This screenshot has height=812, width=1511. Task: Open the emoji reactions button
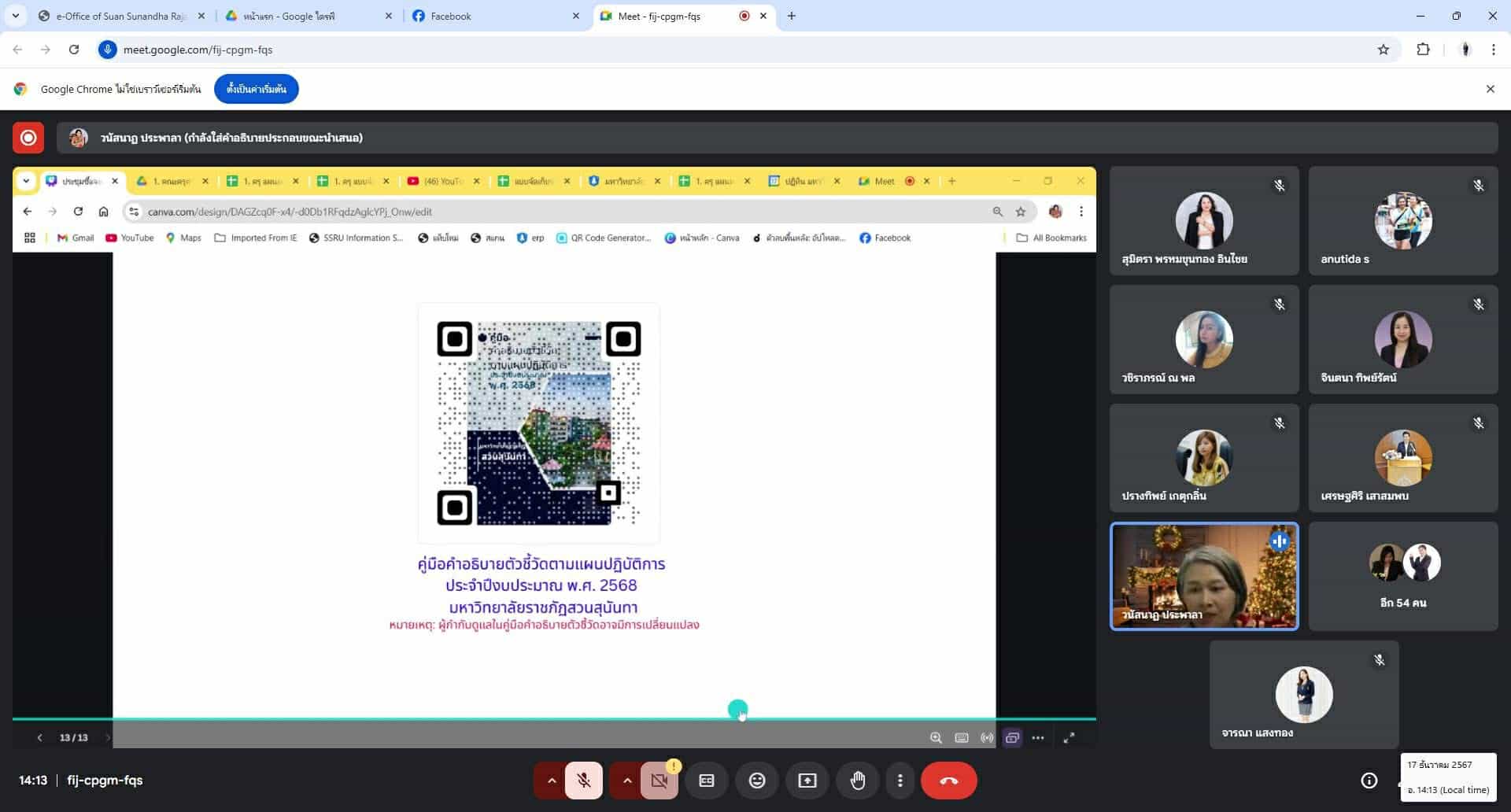tap(756, 781)
